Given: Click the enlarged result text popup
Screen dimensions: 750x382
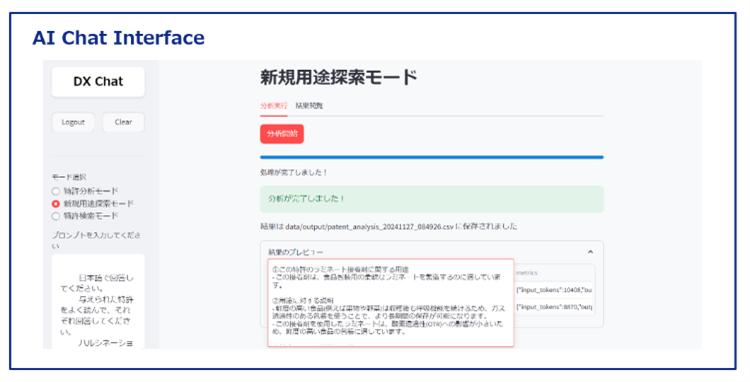Looking at the screenshot, I should click(390, 303).
